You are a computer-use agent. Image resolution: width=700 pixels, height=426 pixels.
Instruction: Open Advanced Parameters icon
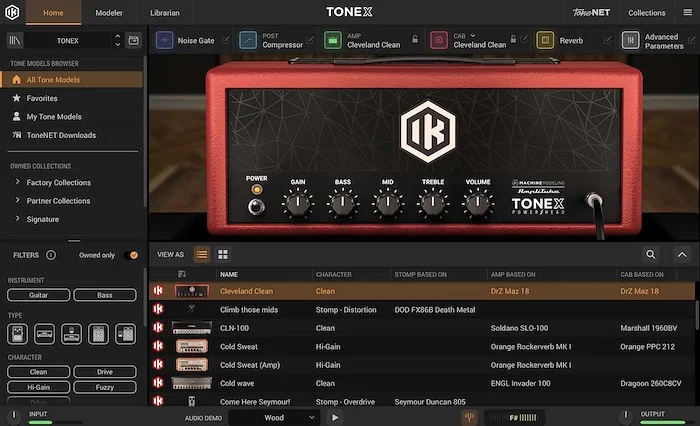(630, 41)
